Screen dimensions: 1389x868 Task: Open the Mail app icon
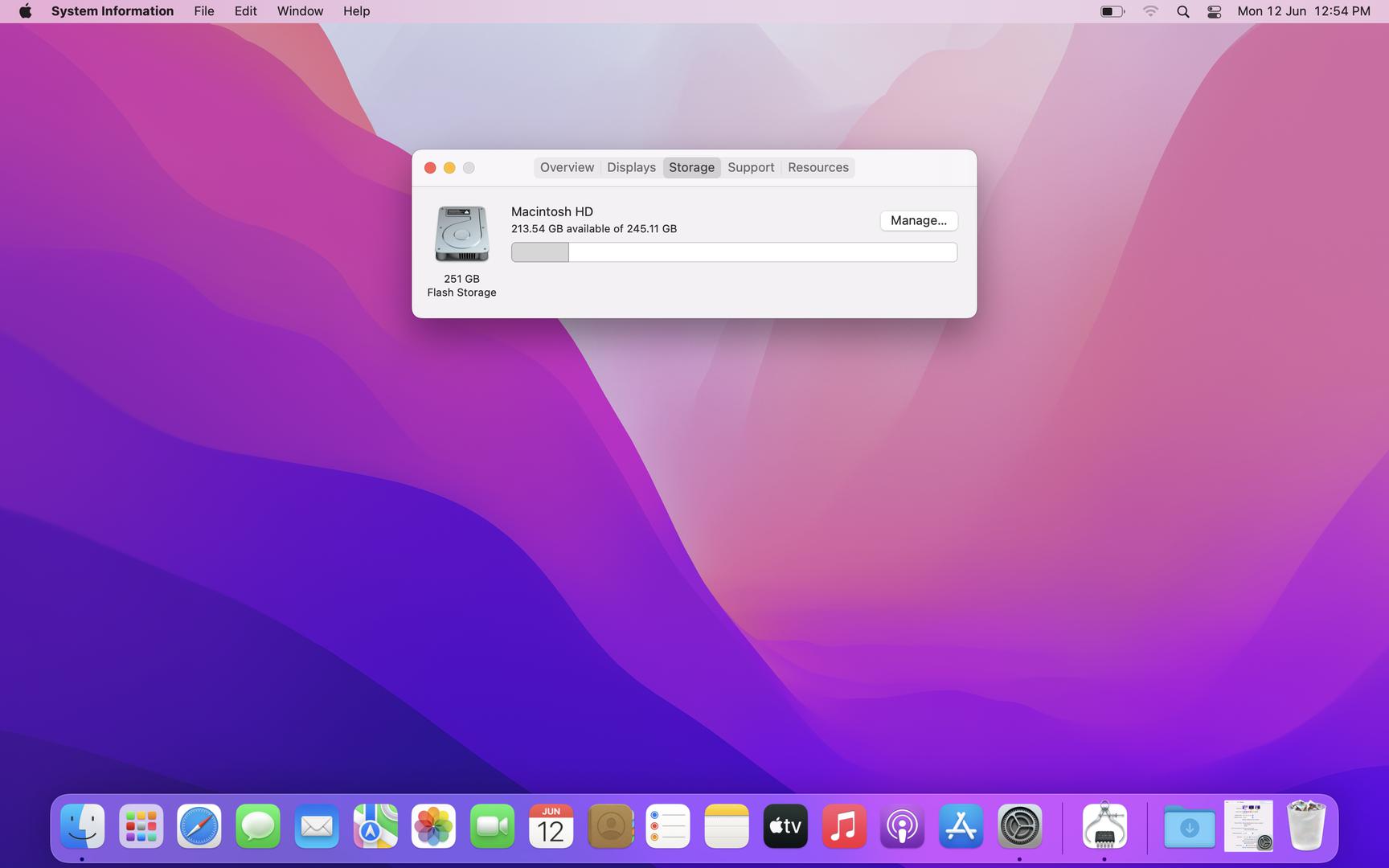317,826
